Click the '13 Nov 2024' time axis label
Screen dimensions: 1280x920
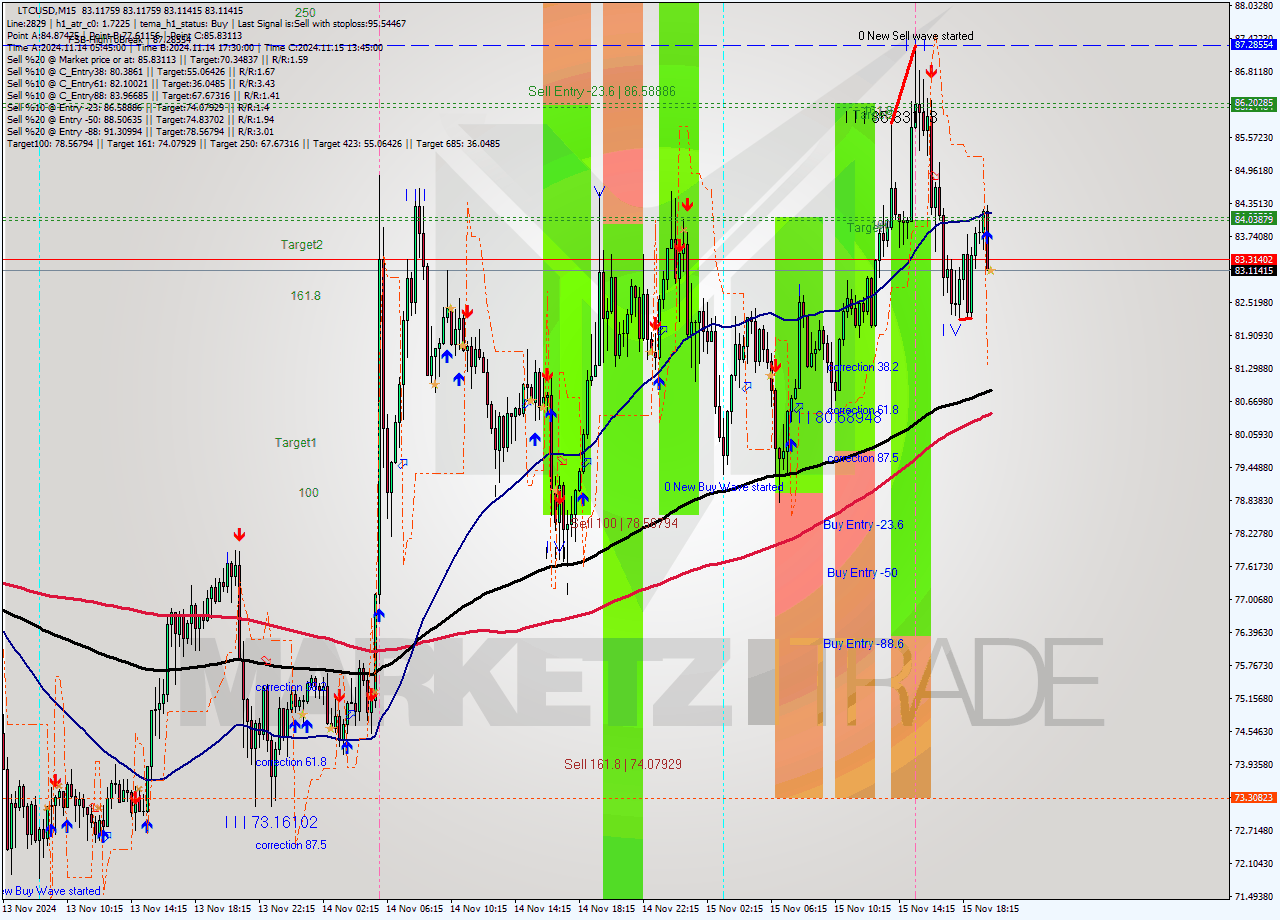[31, 909]
